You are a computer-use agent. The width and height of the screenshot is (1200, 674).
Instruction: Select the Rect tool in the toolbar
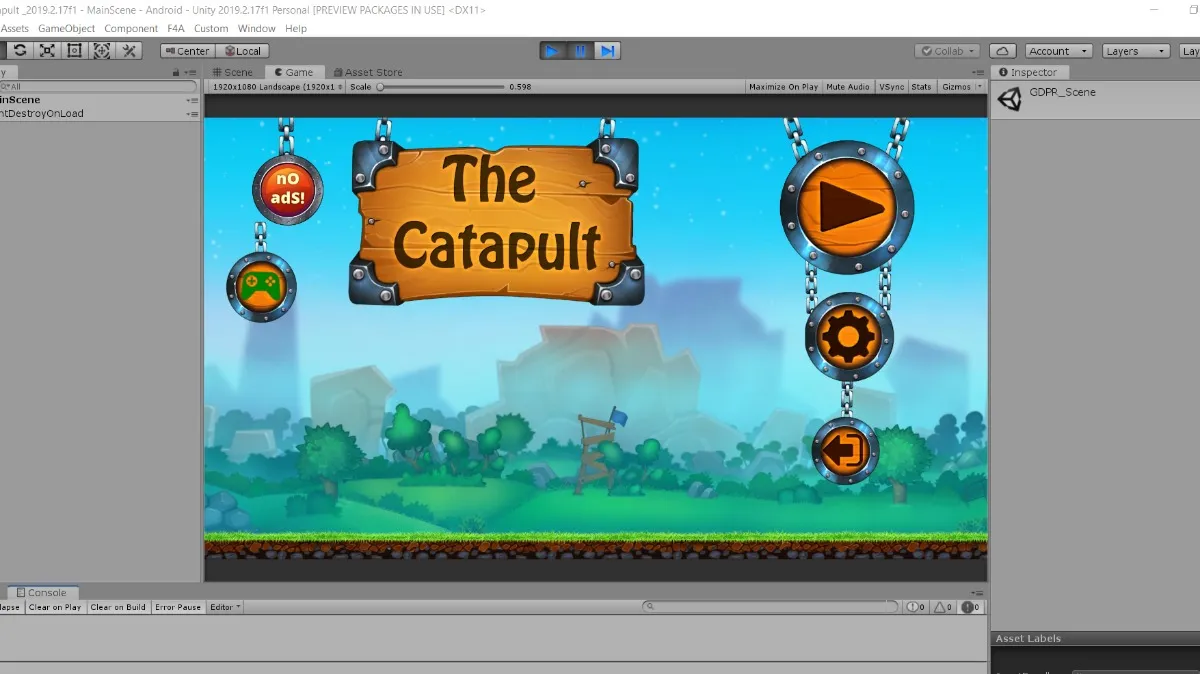(x=74, y=50)
